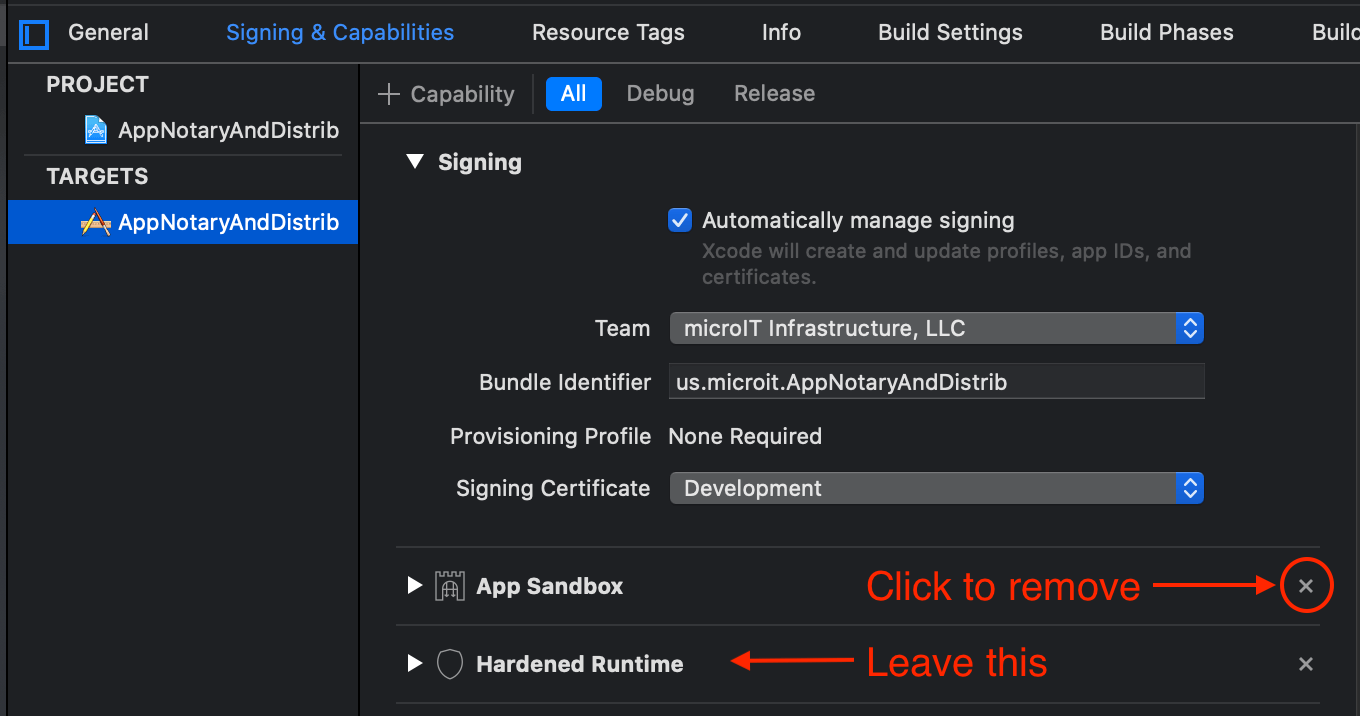Select the Debug filter
The image size is (1360, 716).
[x=660, y=93]
